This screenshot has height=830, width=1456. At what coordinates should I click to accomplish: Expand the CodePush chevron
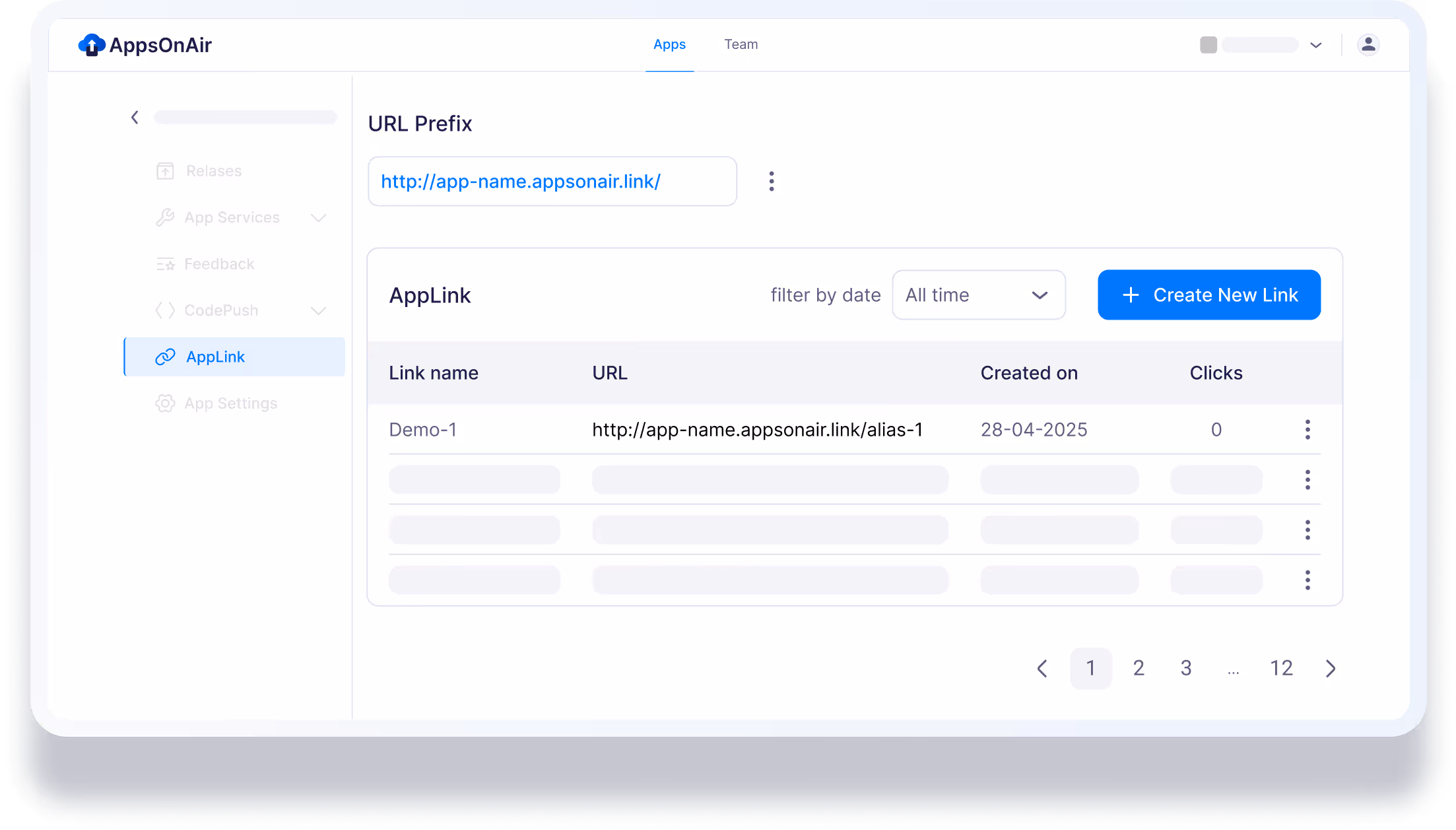tap(319, 311)
